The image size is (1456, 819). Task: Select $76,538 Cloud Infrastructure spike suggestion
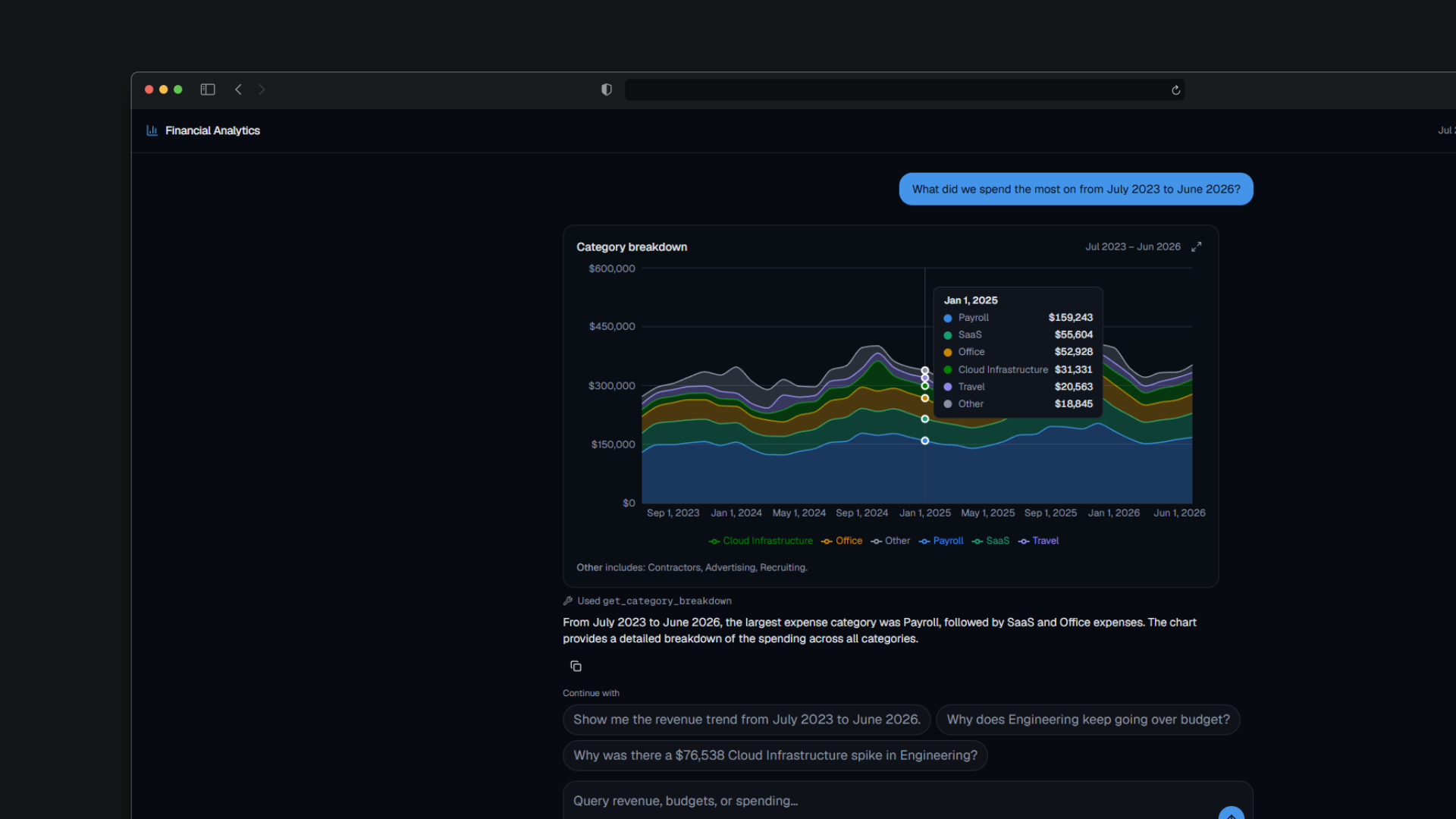pyautogui.click(x=775, y=755)
